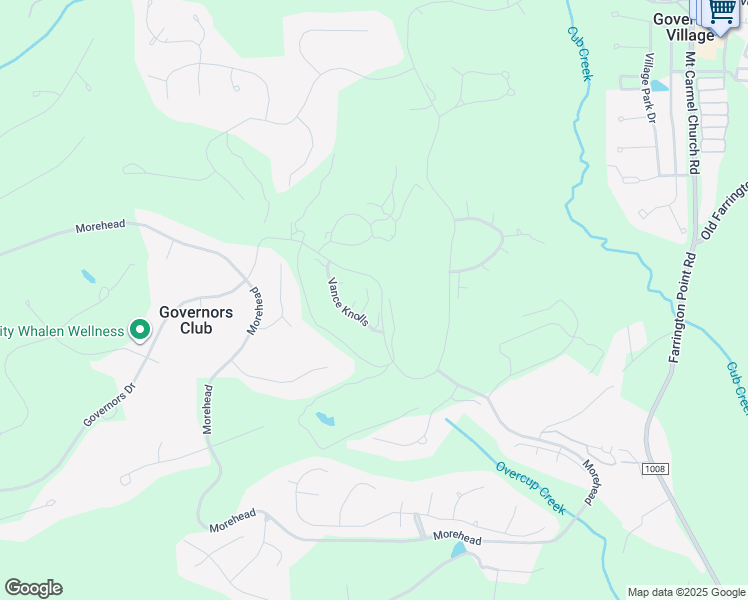Select the Governors Club place label
Screen dimensions: 748x600
[196, 320]
